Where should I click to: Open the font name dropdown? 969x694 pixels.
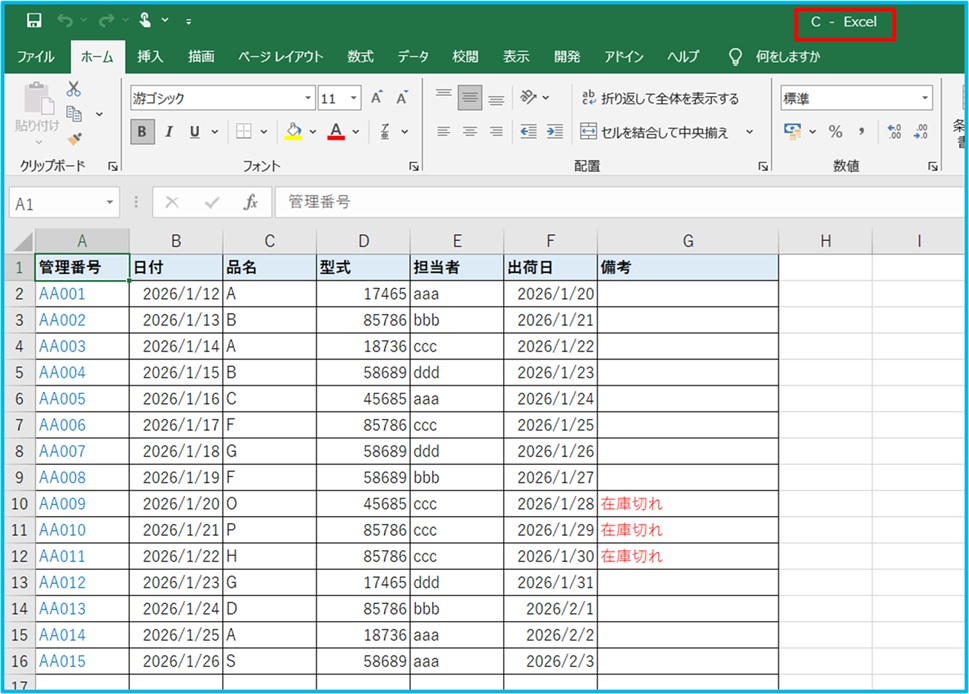309,98
